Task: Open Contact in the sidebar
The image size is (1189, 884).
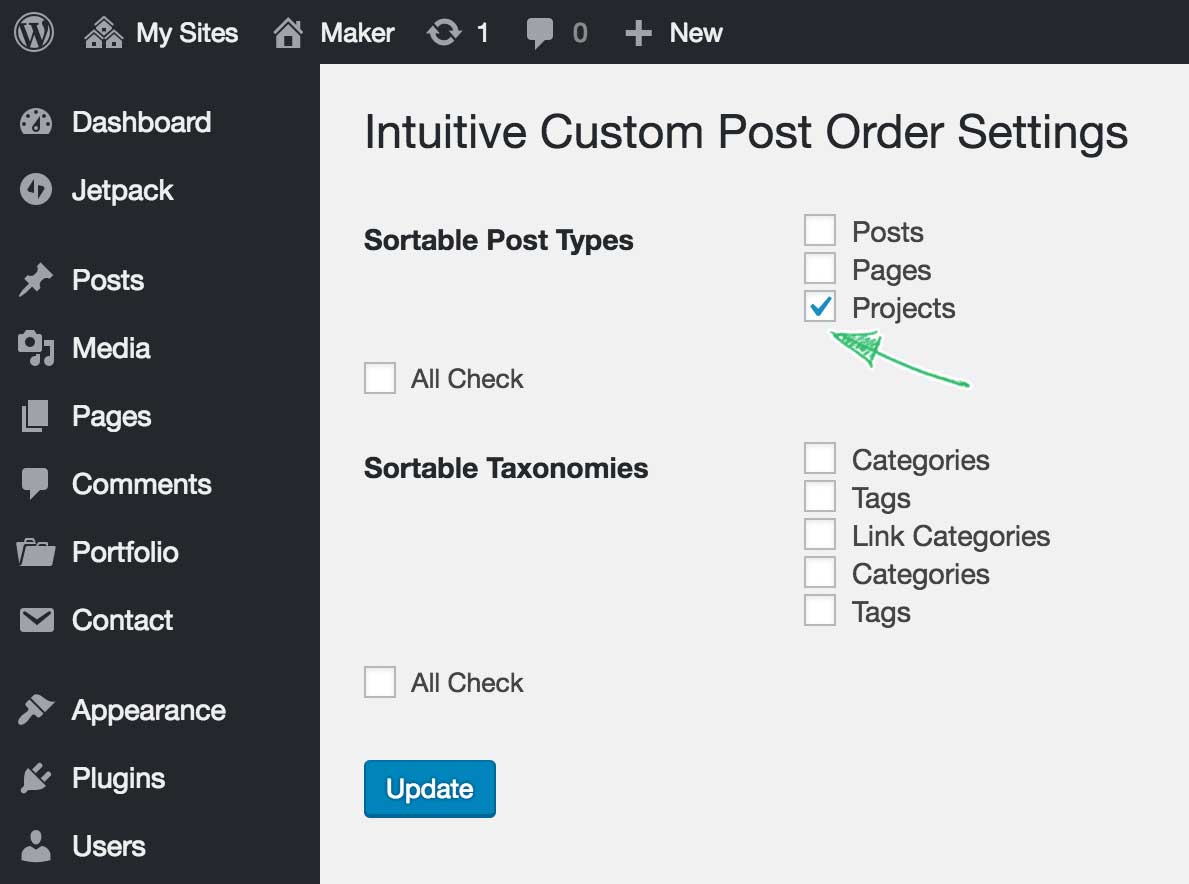Action: pos(122,620)
